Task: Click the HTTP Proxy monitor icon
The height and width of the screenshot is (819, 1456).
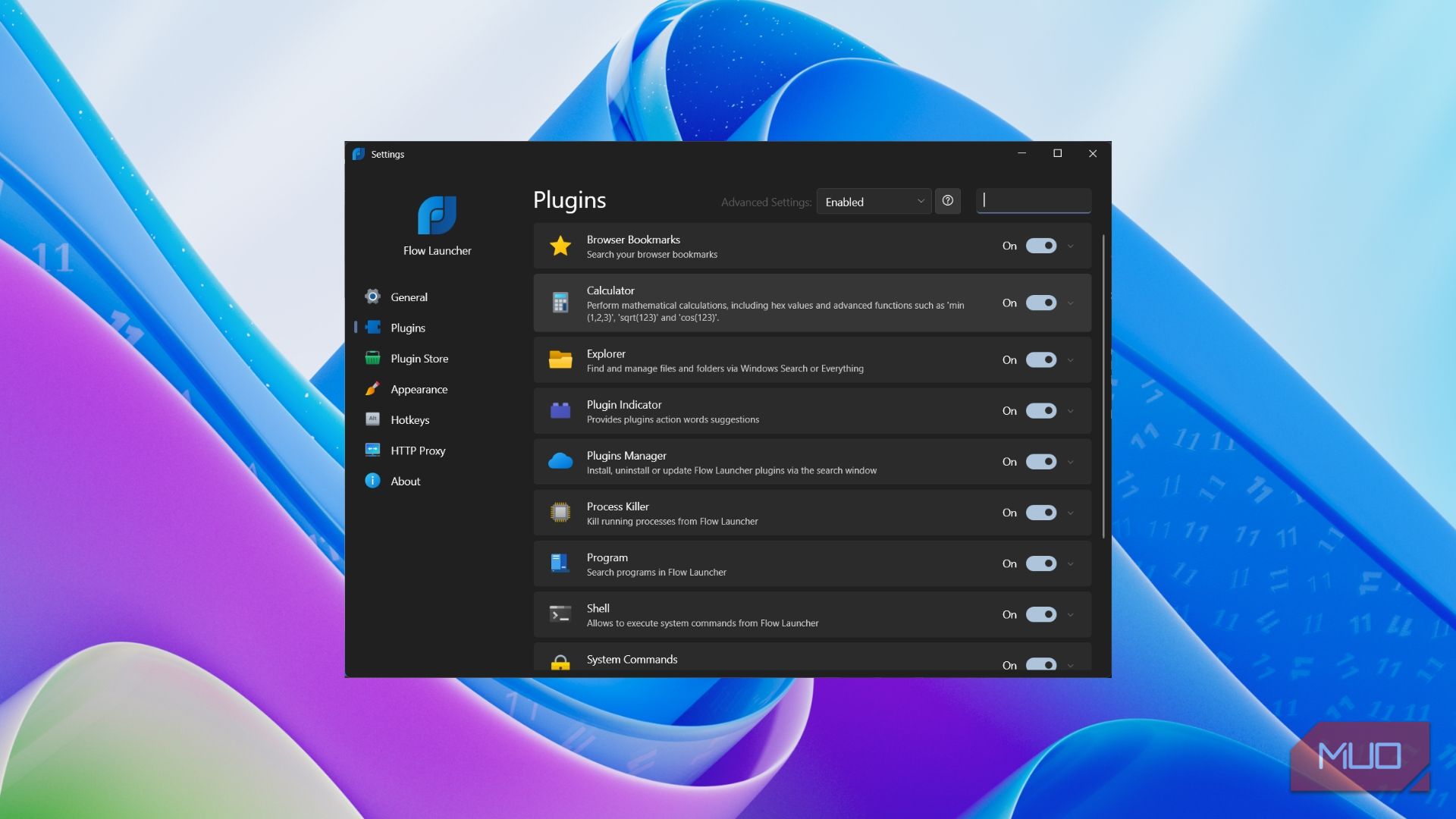Action: click(372, 450)
